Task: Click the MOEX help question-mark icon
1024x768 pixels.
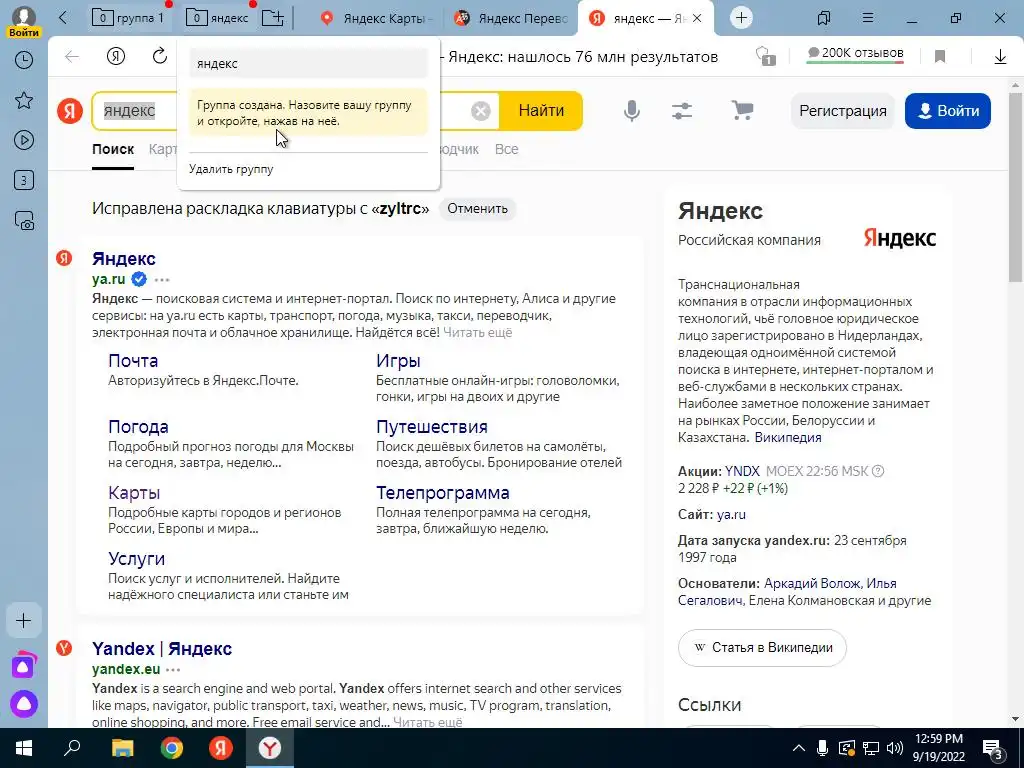Action: 878,471
